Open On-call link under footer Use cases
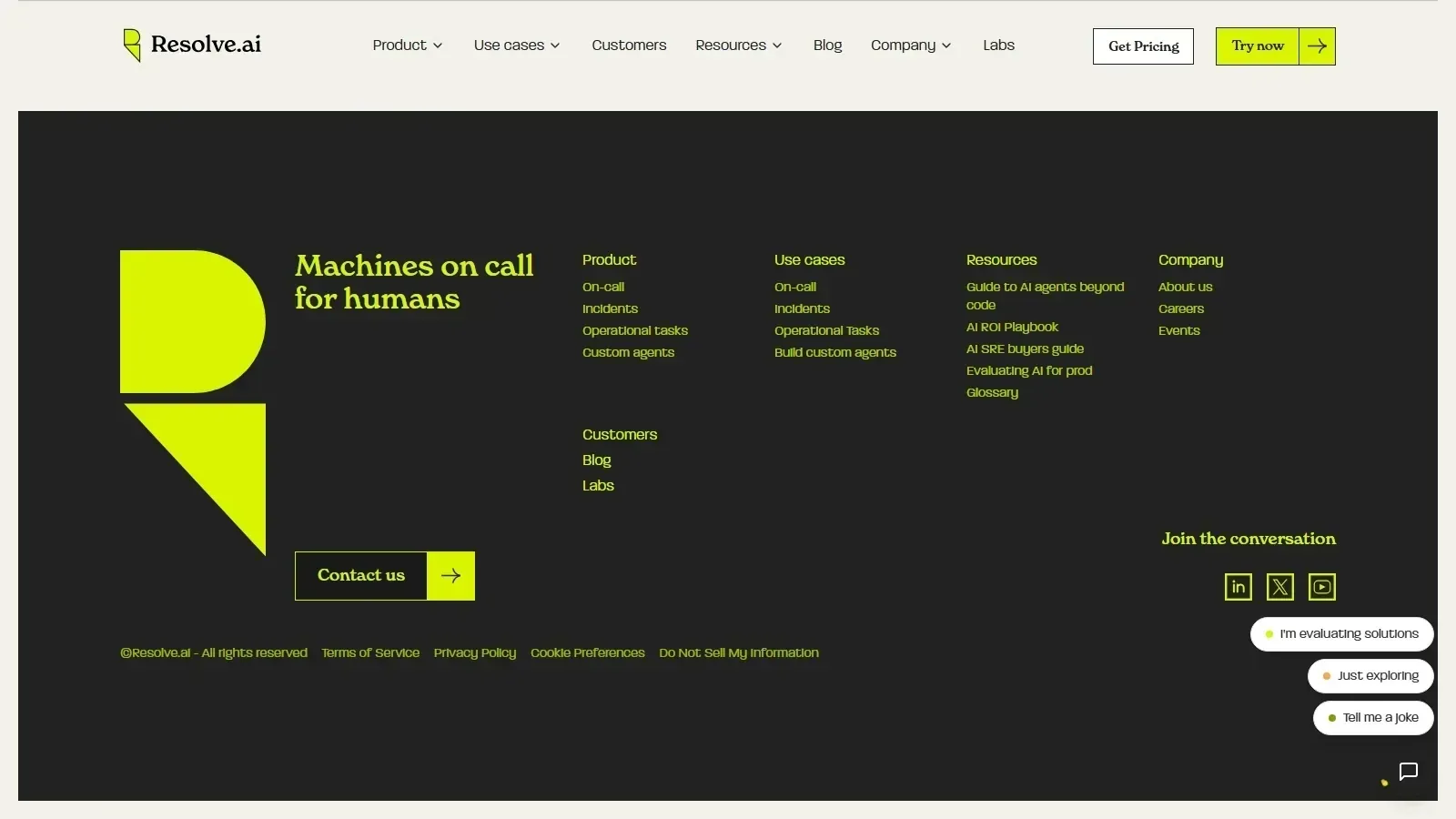The height and width of the screenshot is (819, 1456). (x=795, y=287)
